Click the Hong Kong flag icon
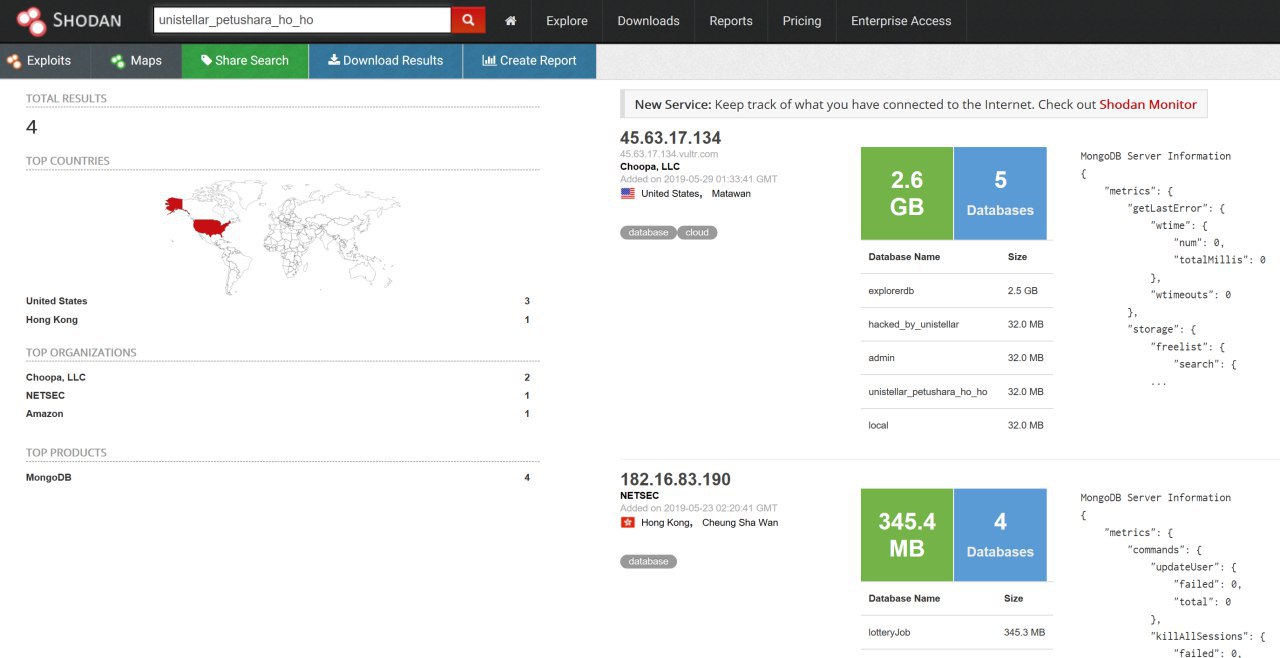The height and width of the screenshot is (658, 1280). (x=627, y=522)
